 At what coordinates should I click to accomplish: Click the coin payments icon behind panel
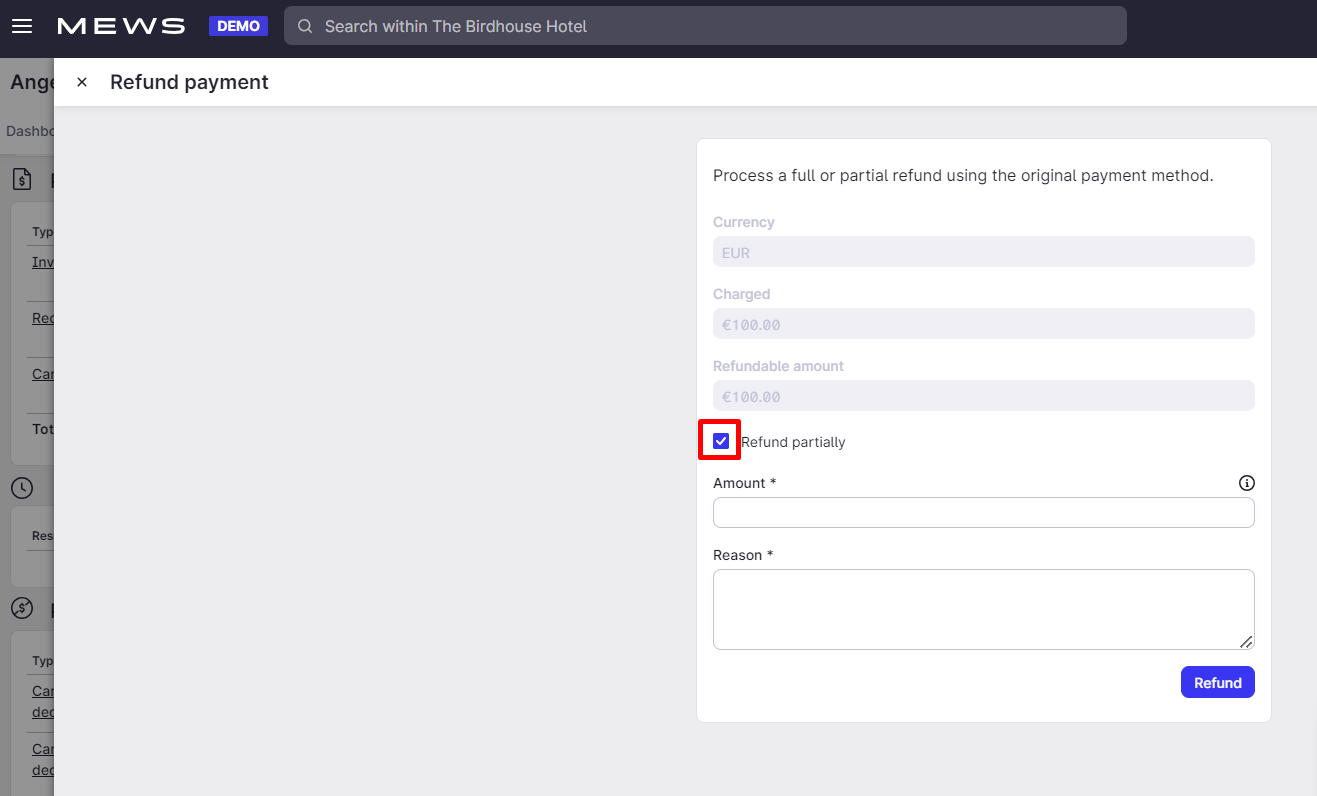tap(22, 608)
